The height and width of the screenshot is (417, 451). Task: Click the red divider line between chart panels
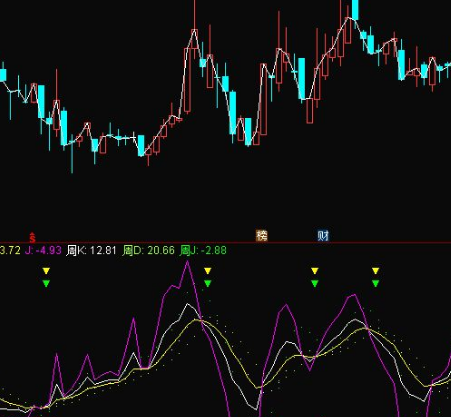click(x=225, y=243)
